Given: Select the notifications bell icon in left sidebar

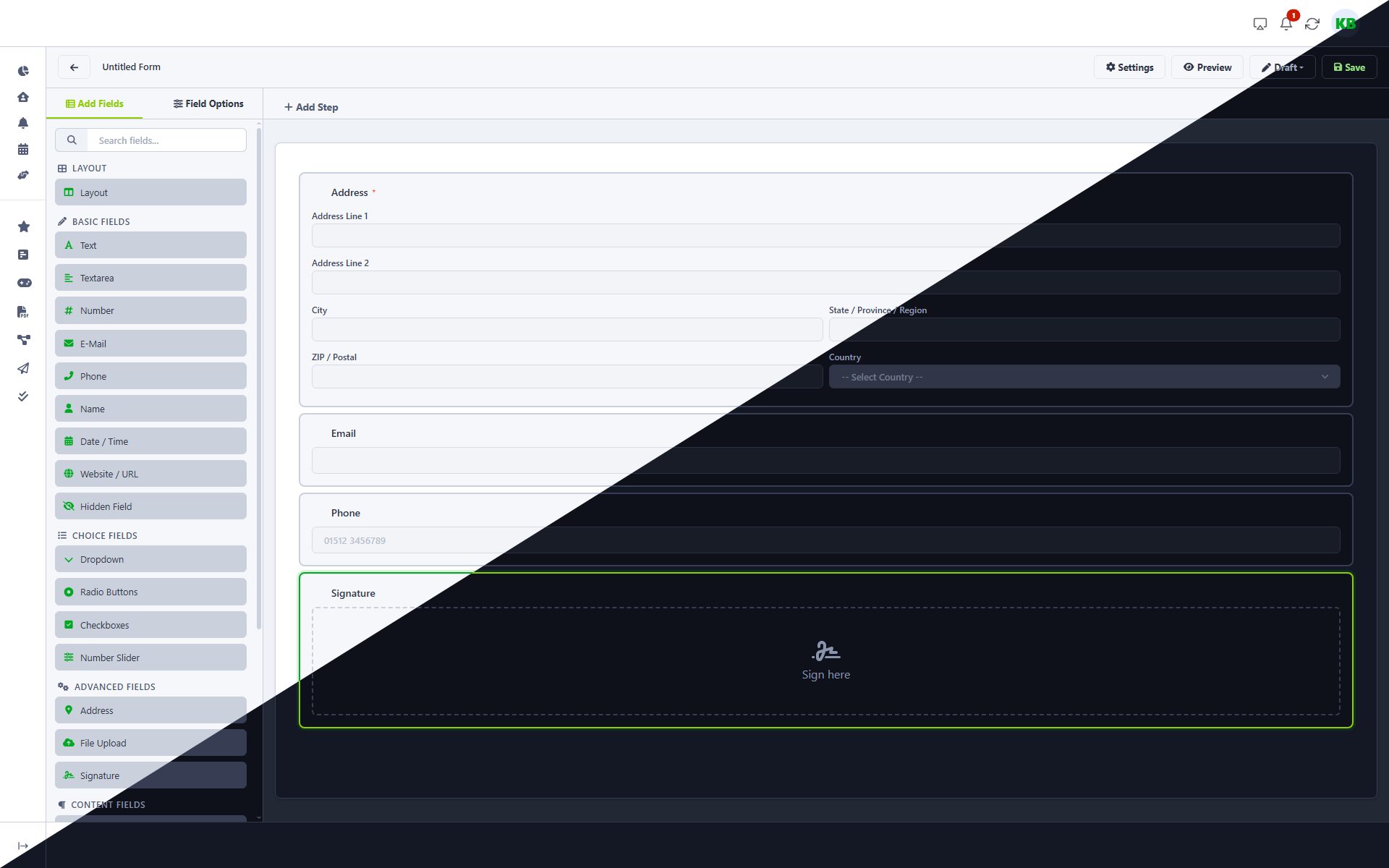Looking at the screenshot, I should pos(23,123).
